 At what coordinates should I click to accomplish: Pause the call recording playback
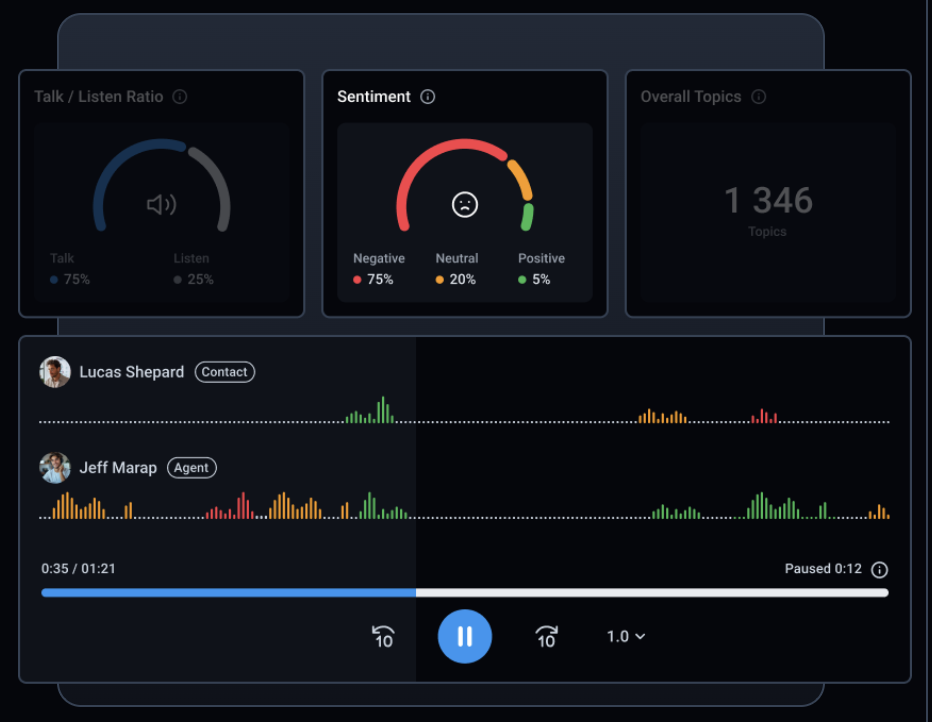(x=465, y=636)
